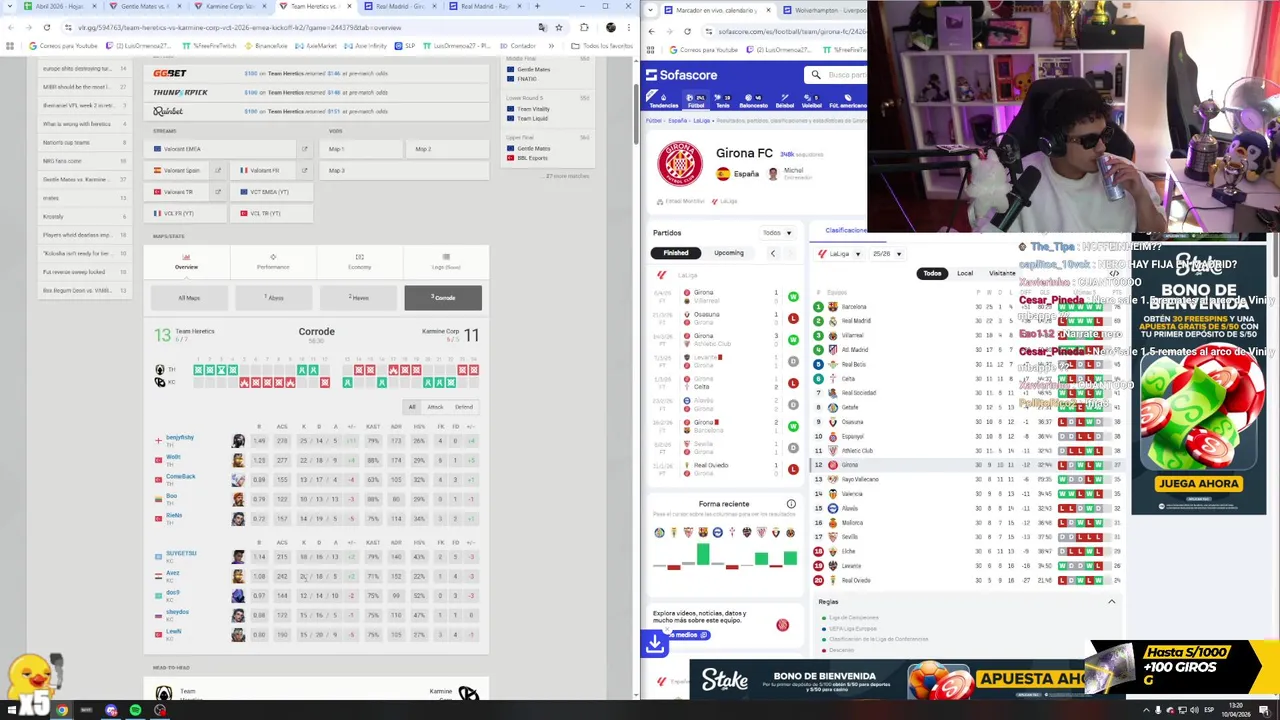1280x720 pixels.
Task: Show previous matches with the left arrow
Action: pos(772,253)
